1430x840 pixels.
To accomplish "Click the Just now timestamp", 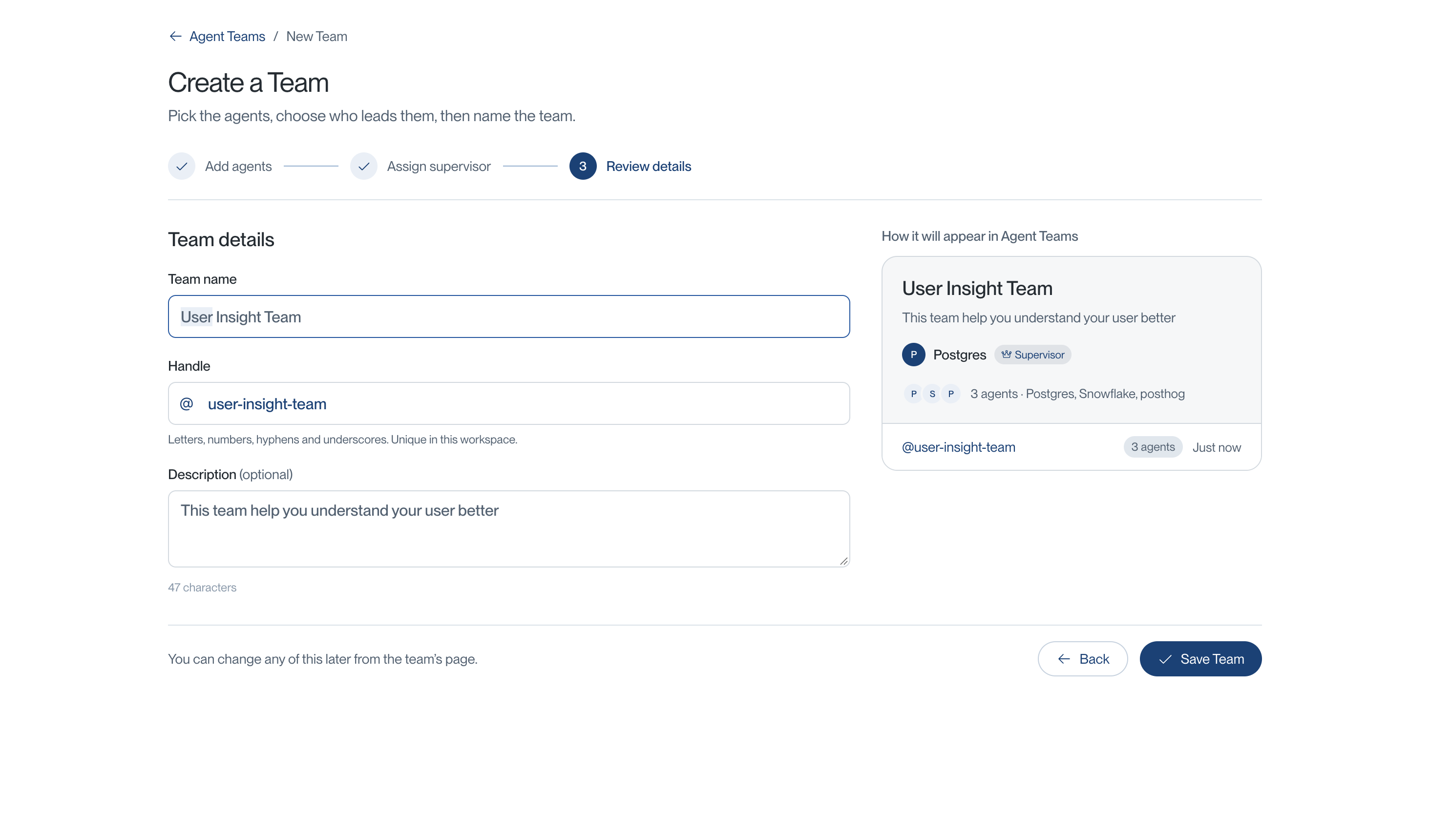I will (1216, 447).
